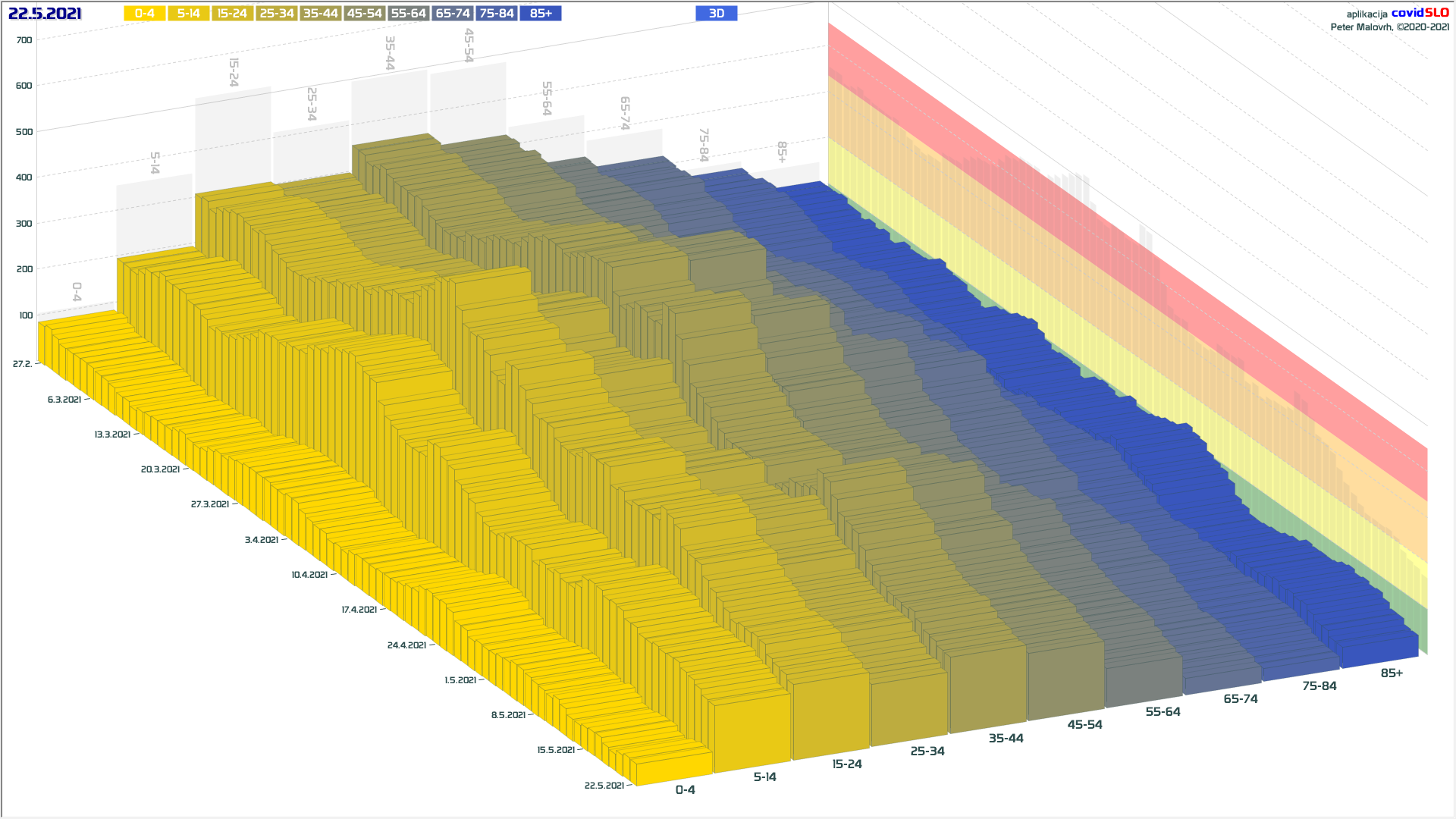Toggle the 85+ age group legend button
The height and width of the screenshot is (819, 1456).
pyautogui.click(x=541, y=14)
